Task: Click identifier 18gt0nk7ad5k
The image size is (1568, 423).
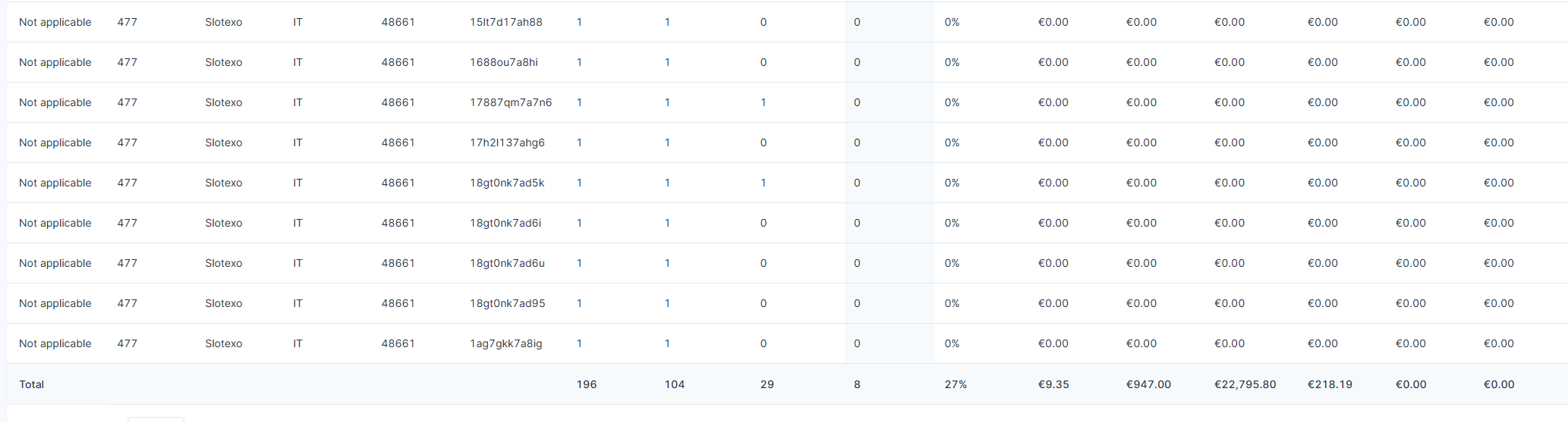Action: pyautogui.click(x=507, y=183)
